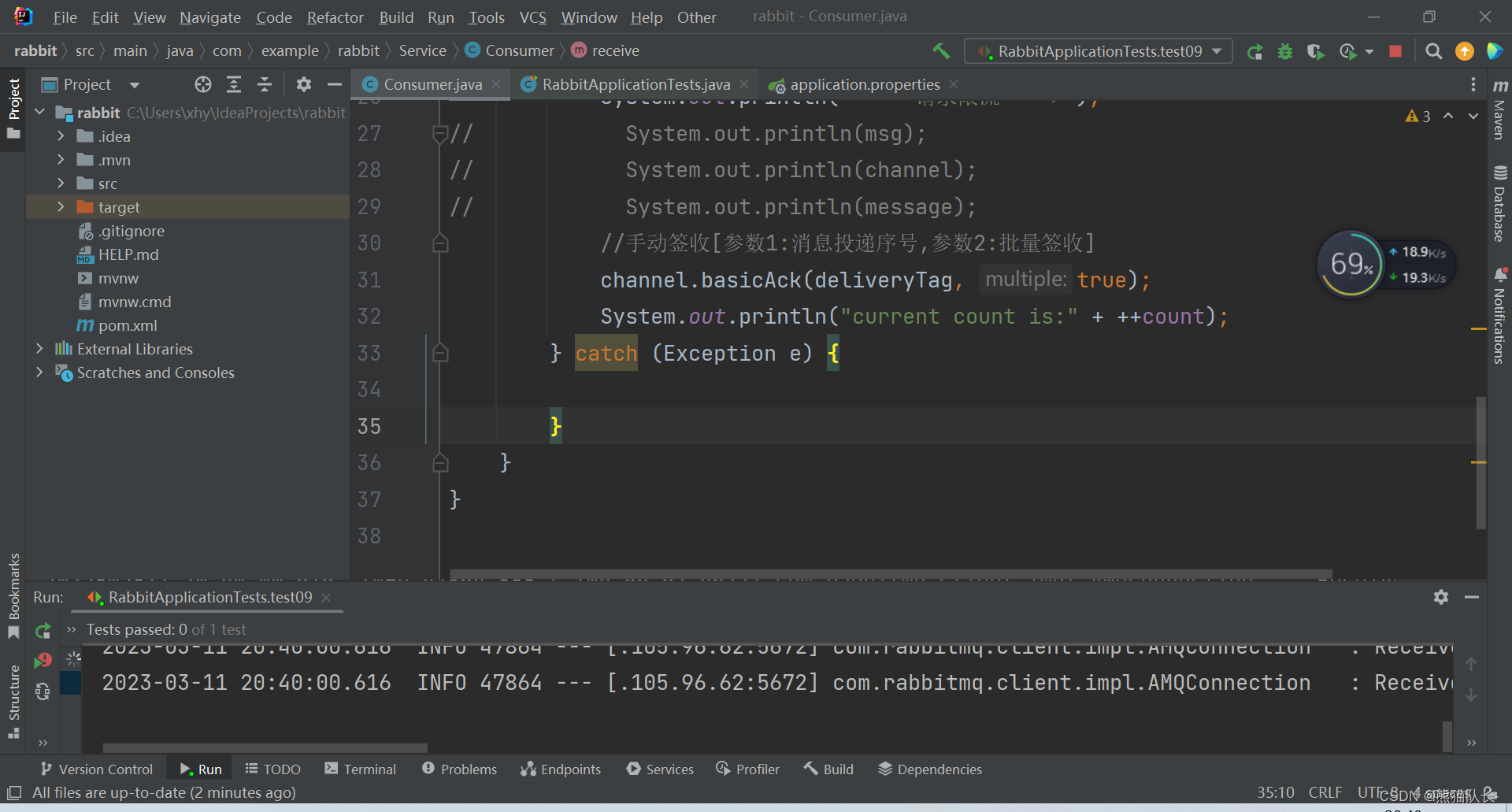
Task: Rerun RabbitApplicationTests.test09 from top toolbar
Action: coord(1254,51)
